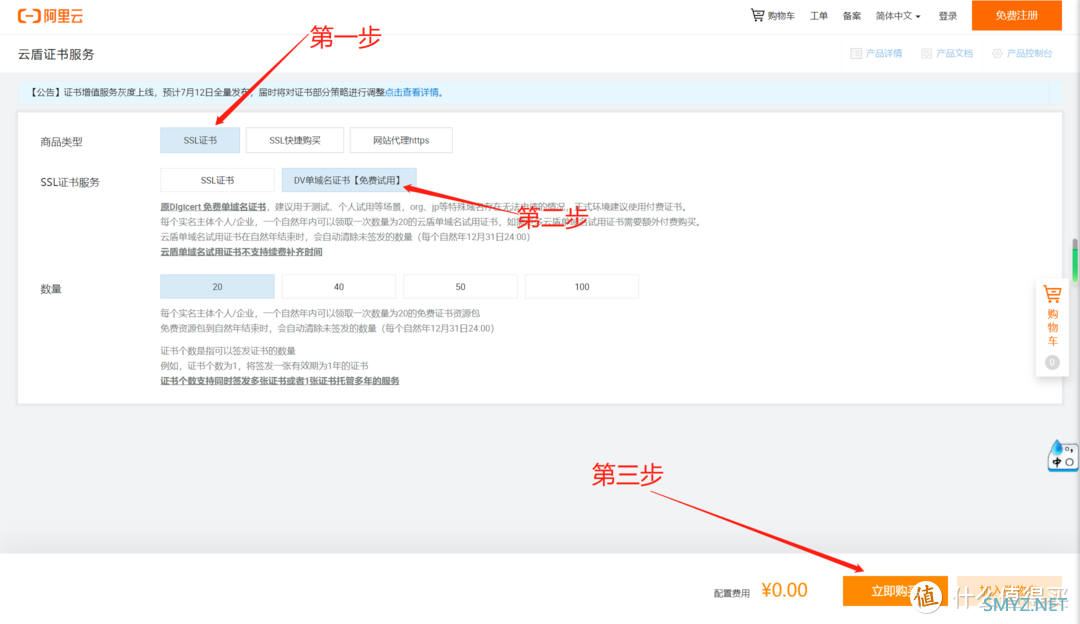Select DV单域名证书【免费试用】 option

tap(349, 180)
